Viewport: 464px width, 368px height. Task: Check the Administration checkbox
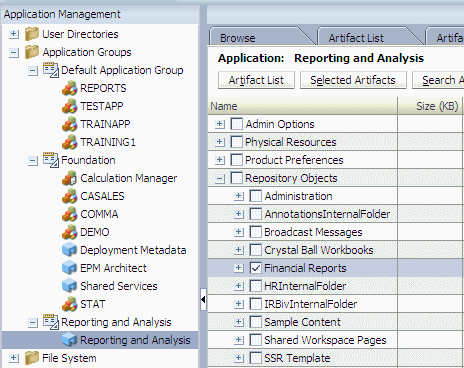(255, 196)
